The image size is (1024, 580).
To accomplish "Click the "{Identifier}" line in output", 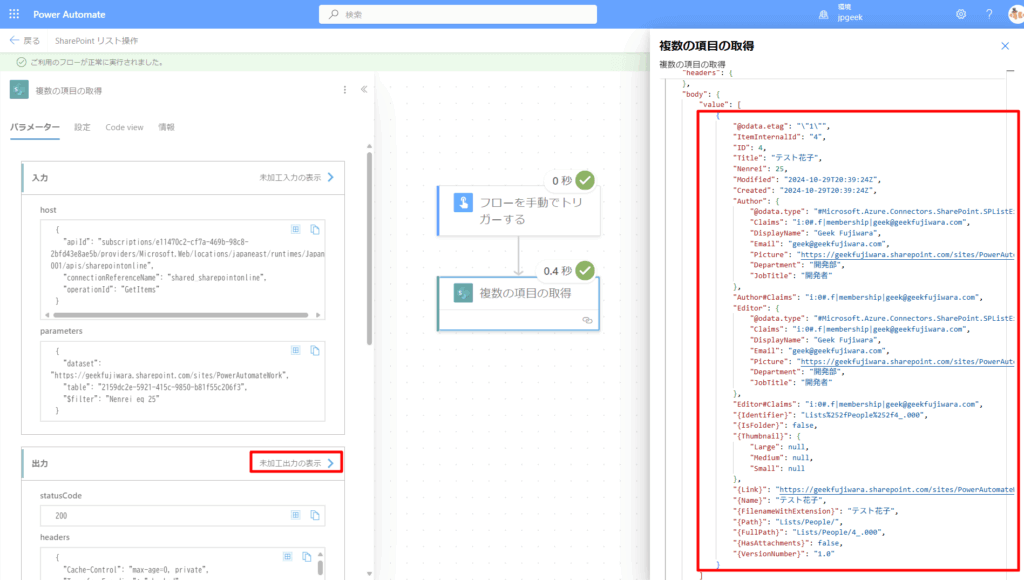I will pyautogui.click(x=830, y=415).
